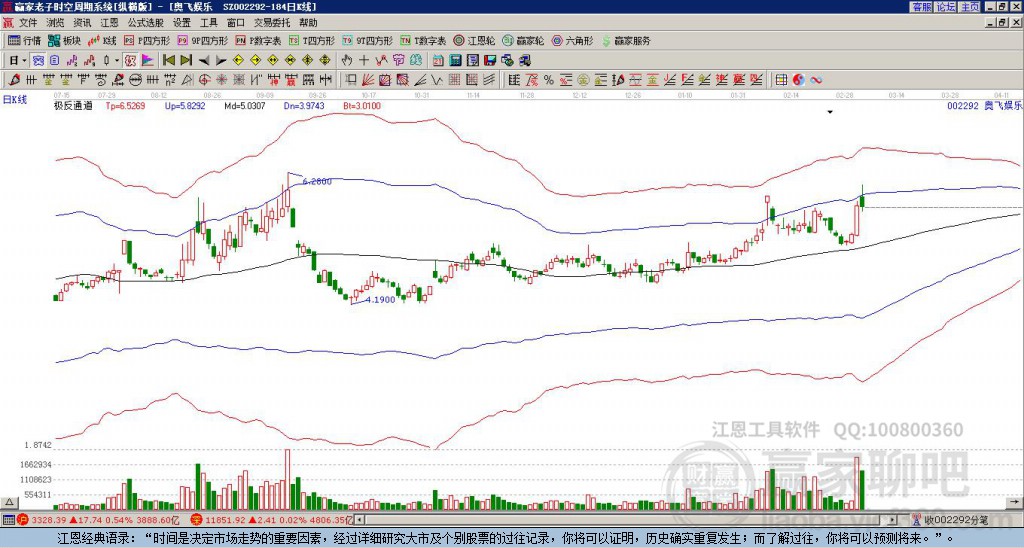Open the 9T四方形 tool
The width and height of the screenshot is (1024, 548).
click(x=368, y=40)
